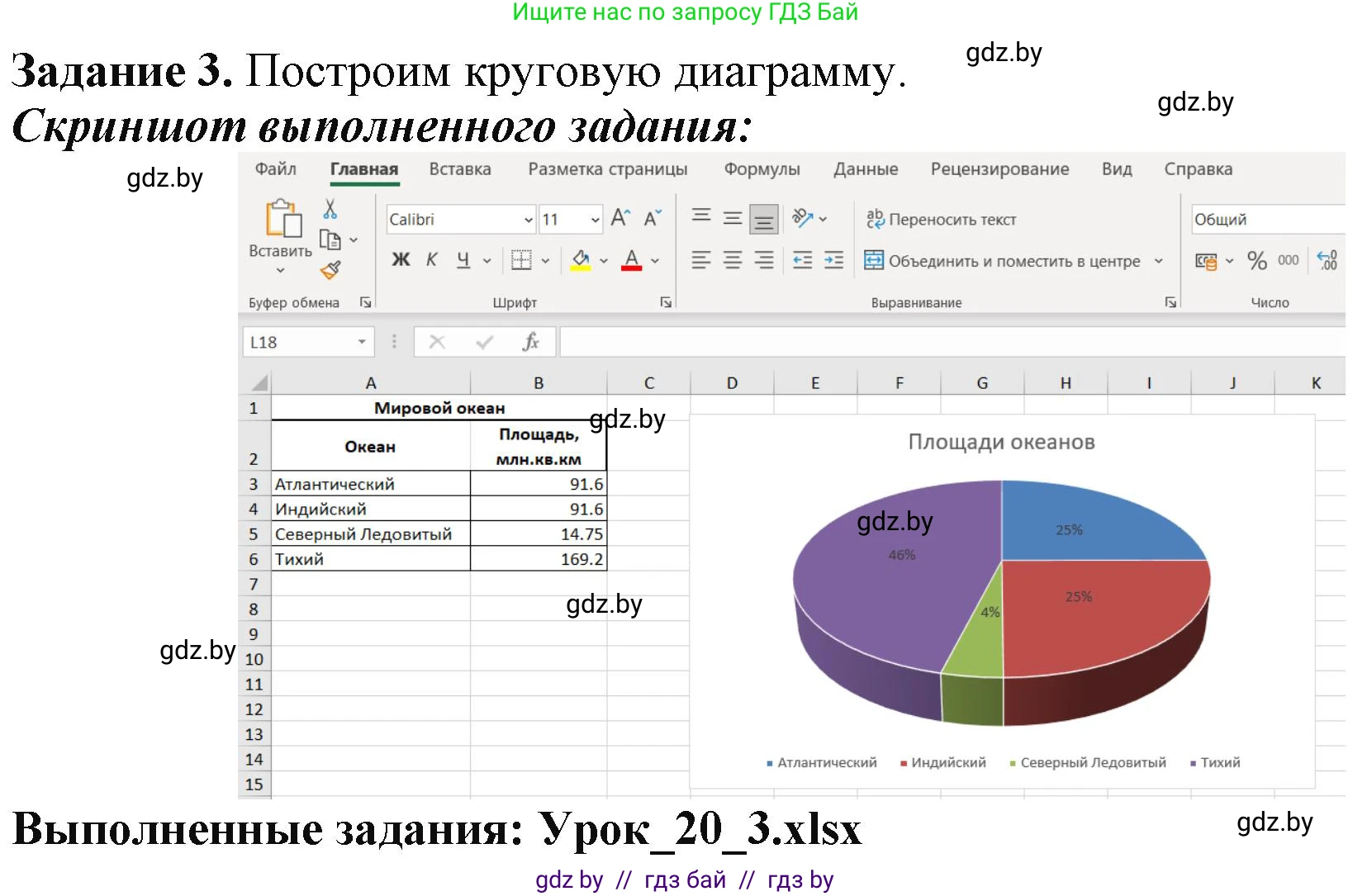Image resolution: width=1372 pixels, height=896 pixels.
Task: Switch to the Вставка ribbon tab
Action: (460, 168)
